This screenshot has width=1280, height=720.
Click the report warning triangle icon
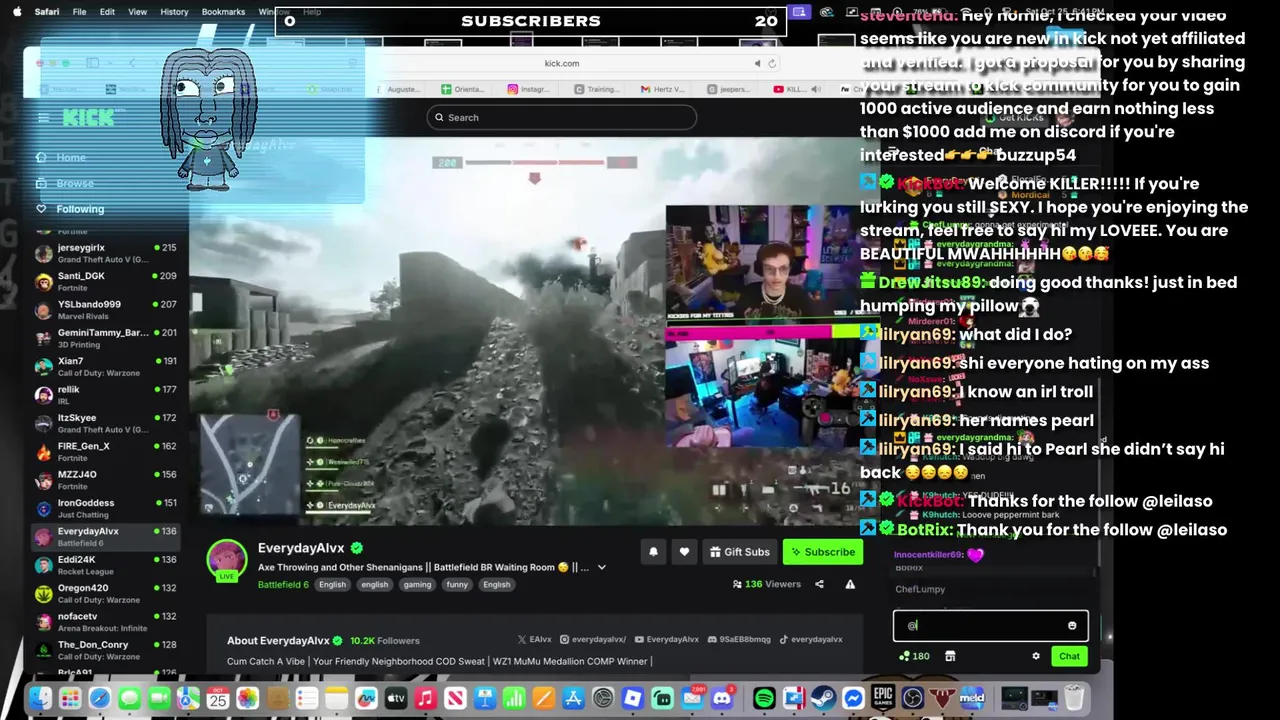[850, 584]
